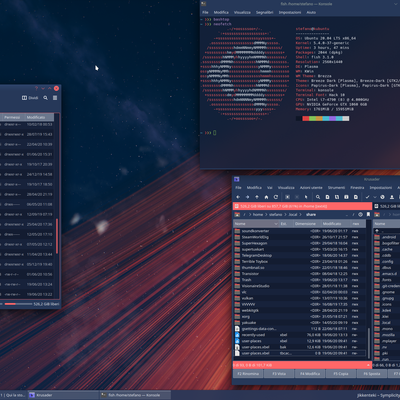
Task: Click the green color swatch in neofetch output
Action: click(x=312, y=118)
